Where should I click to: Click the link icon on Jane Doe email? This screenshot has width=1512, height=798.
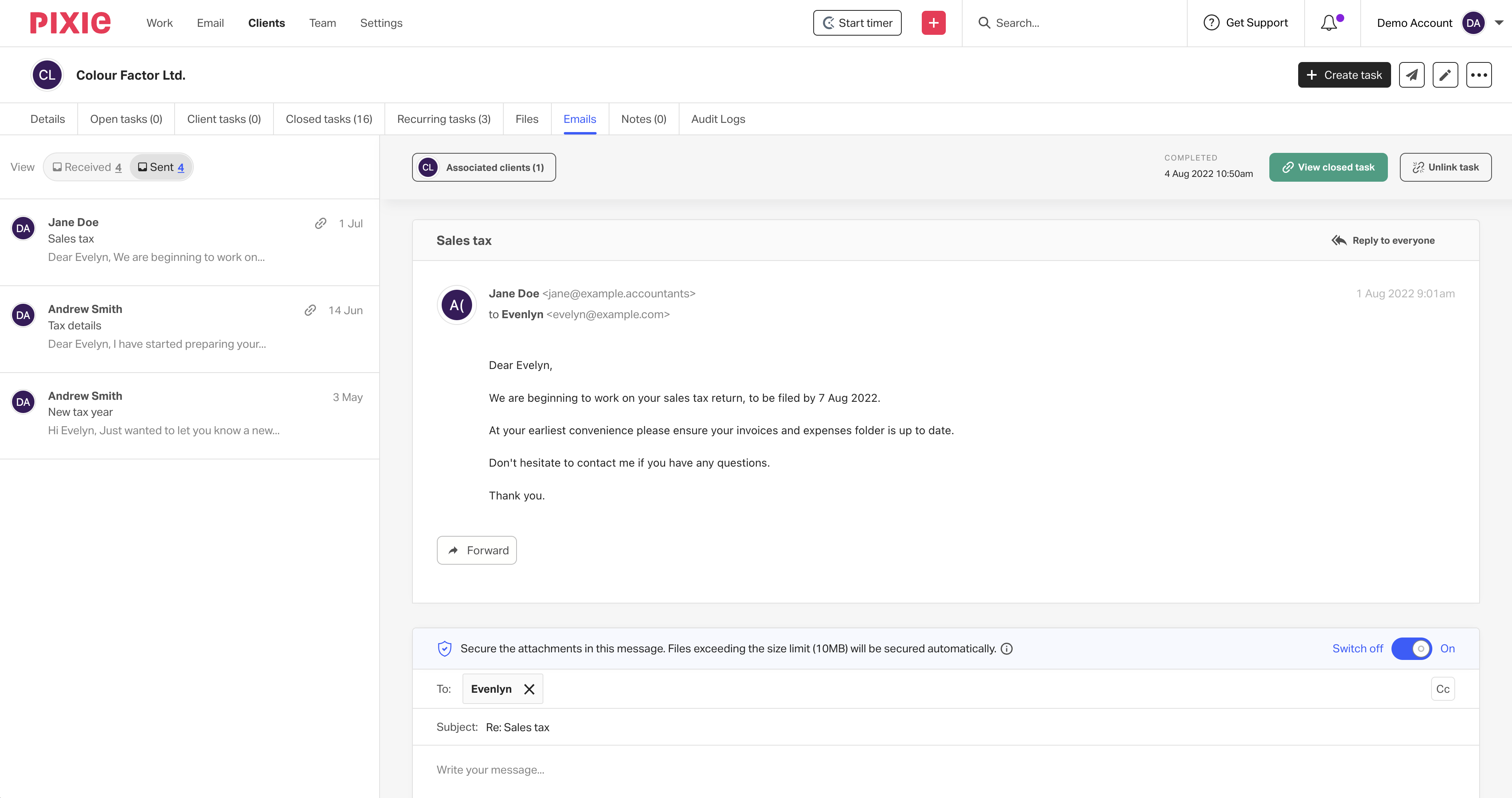pyautogui.click(x=320, y=223)
